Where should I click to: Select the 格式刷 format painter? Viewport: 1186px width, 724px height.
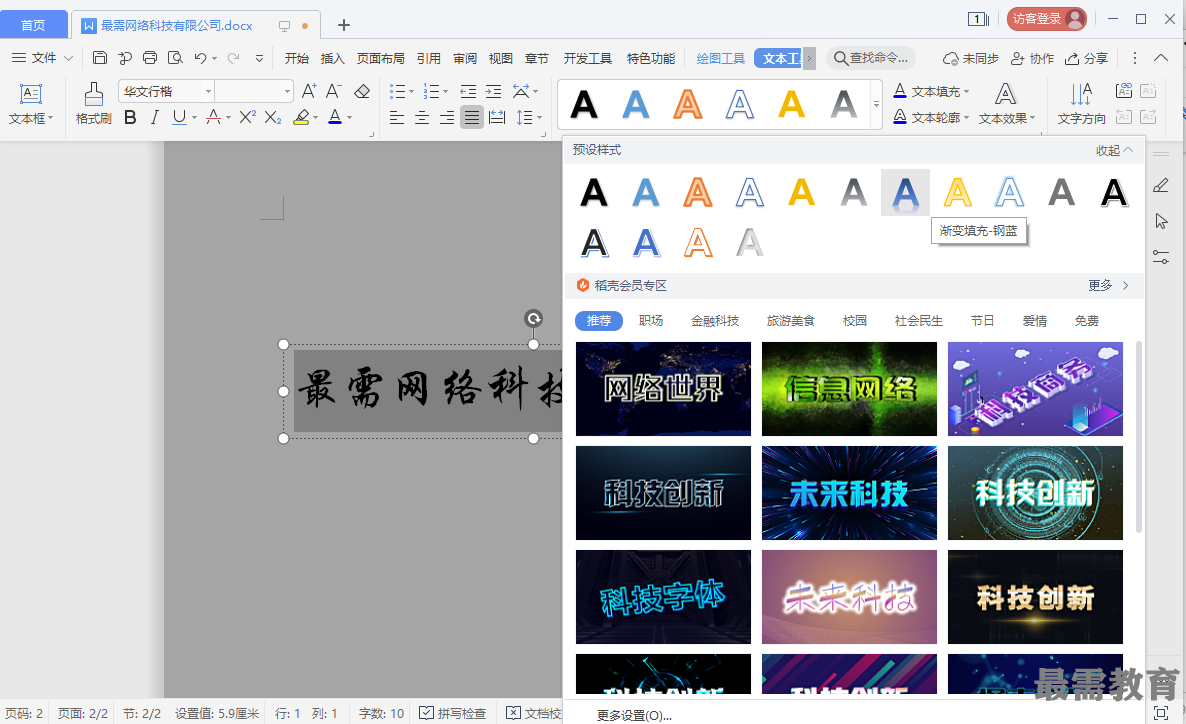[x=94, y=104]
